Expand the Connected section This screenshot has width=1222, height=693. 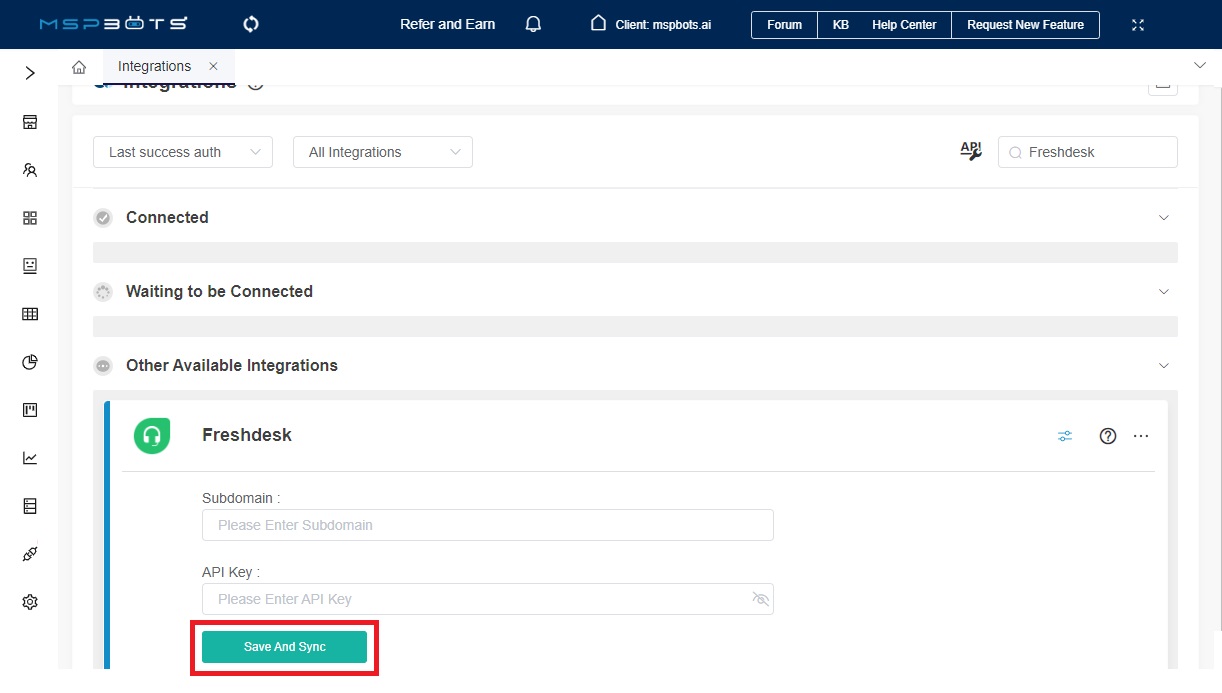coord(1163,217)
